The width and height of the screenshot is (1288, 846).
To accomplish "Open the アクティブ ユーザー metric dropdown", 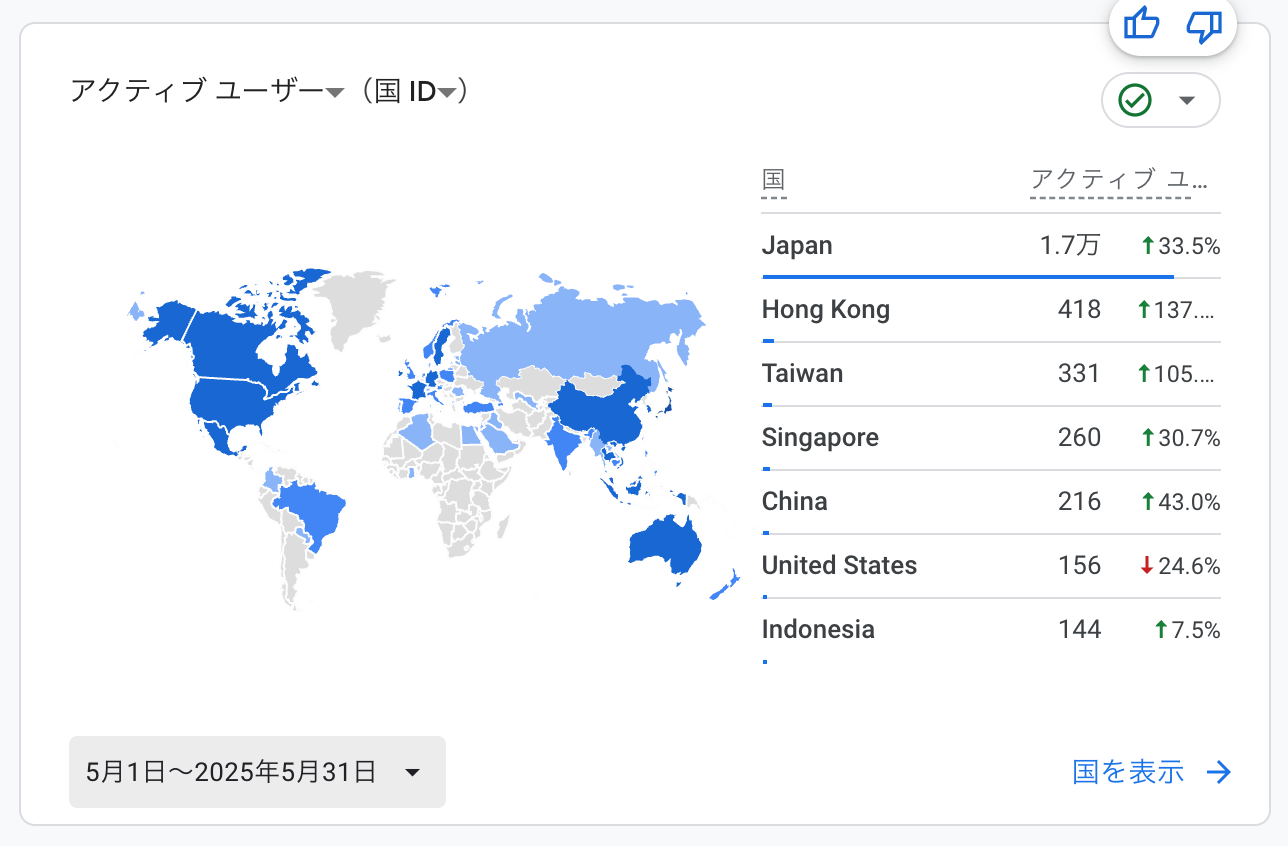I will [333, 91].
